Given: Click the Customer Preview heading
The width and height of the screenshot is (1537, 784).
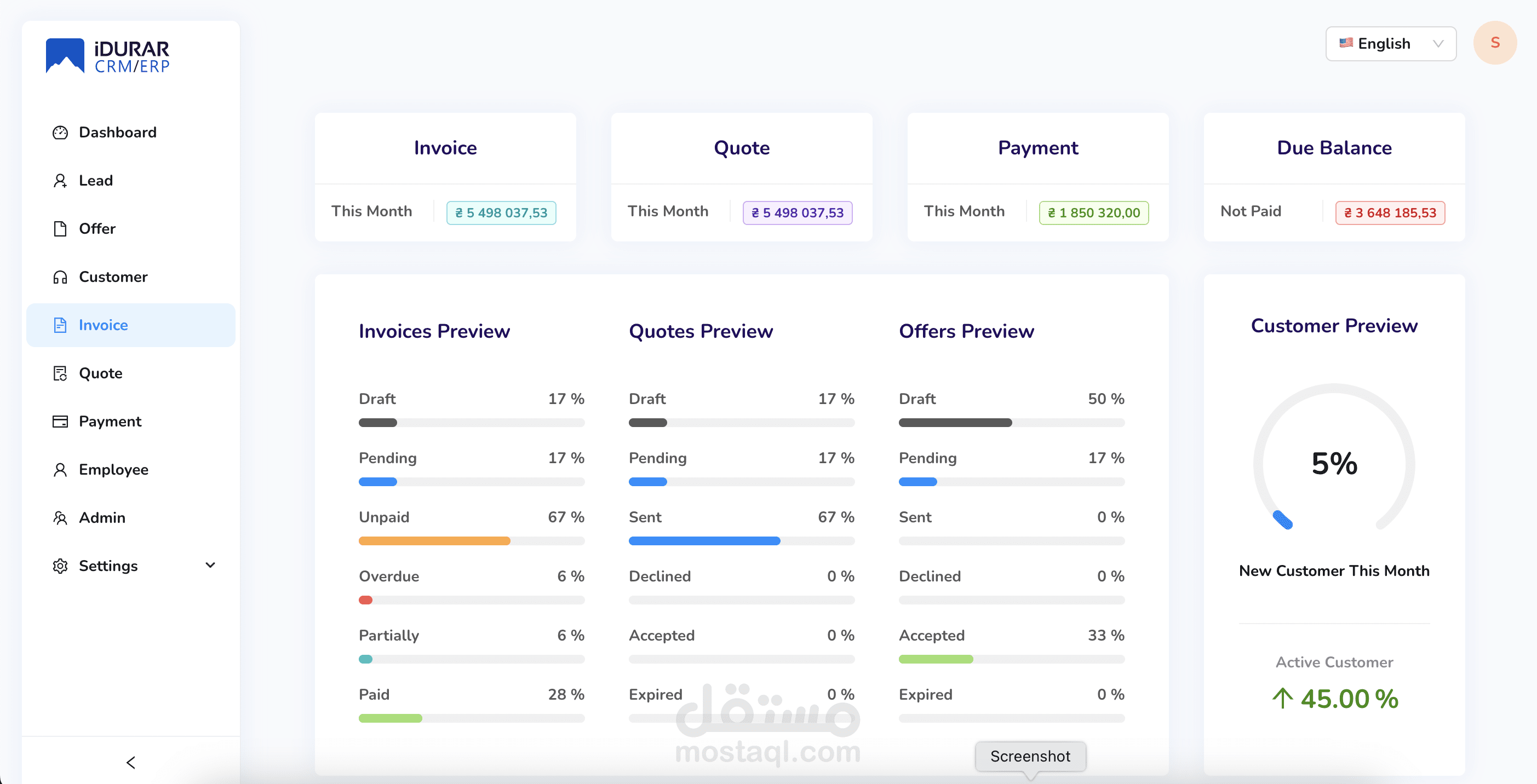Looking at the screenshot, I should click(1334, 326).
